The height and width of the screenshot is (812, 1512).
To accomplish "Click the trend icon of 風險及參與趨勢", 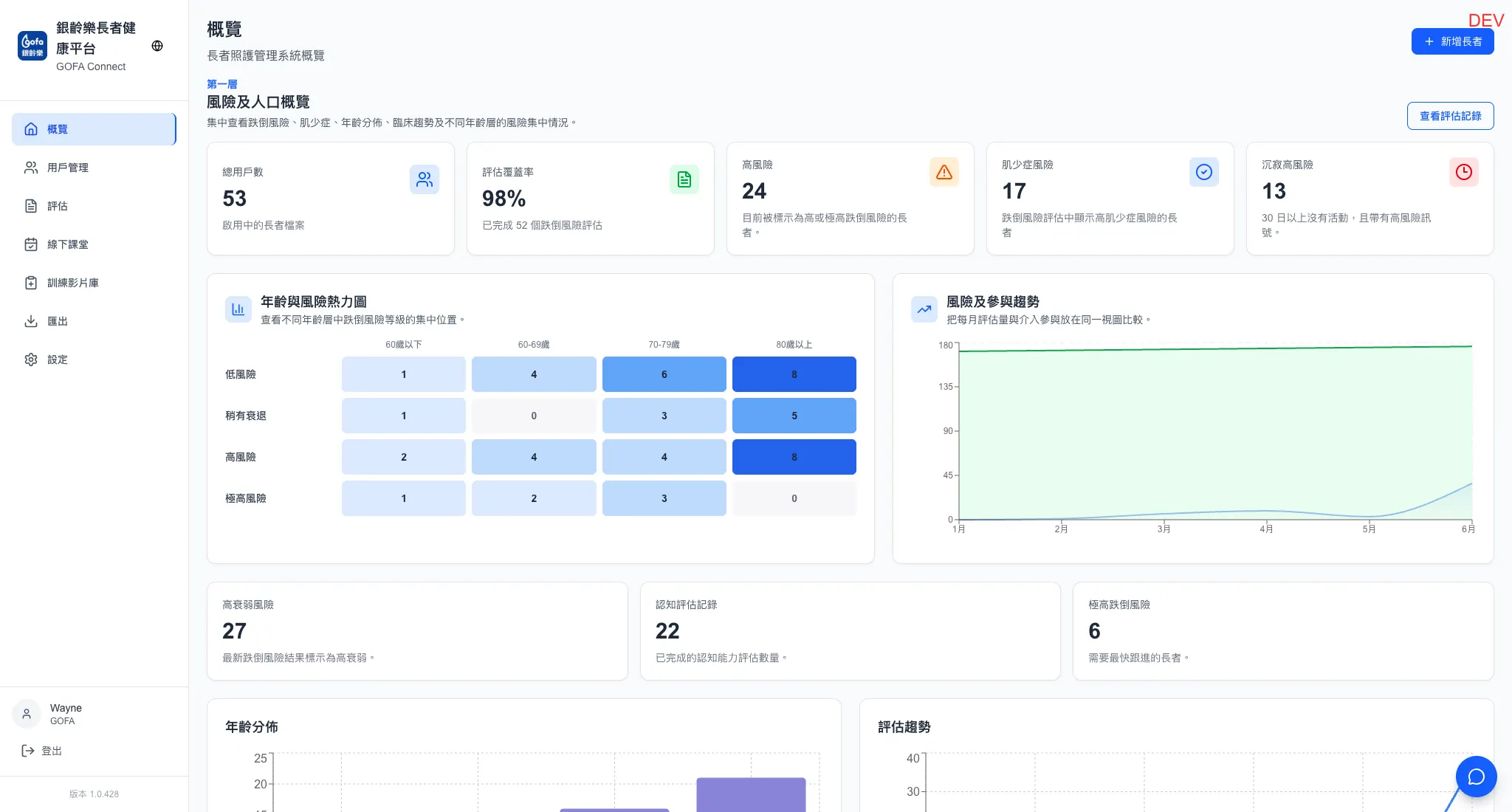I will [x=924, y=309].
